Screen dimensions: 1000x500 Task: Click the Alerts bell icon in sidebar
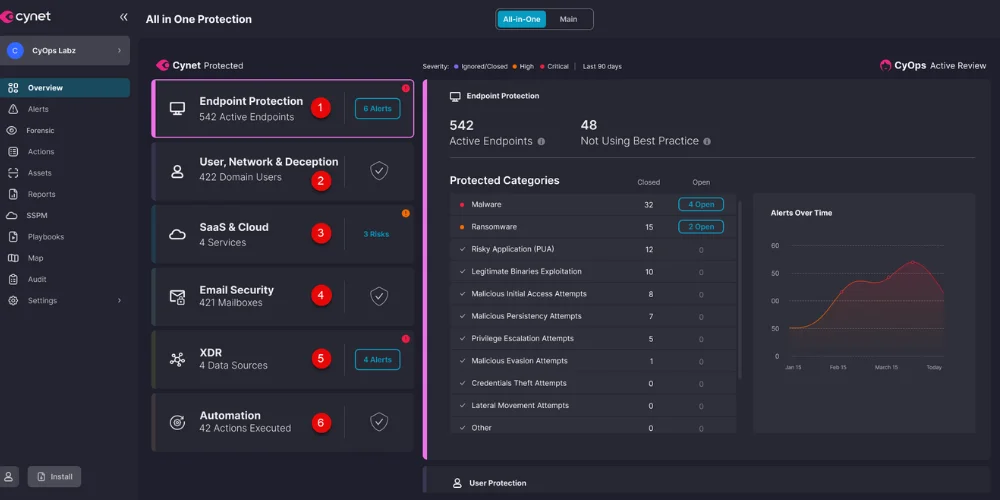13,109
